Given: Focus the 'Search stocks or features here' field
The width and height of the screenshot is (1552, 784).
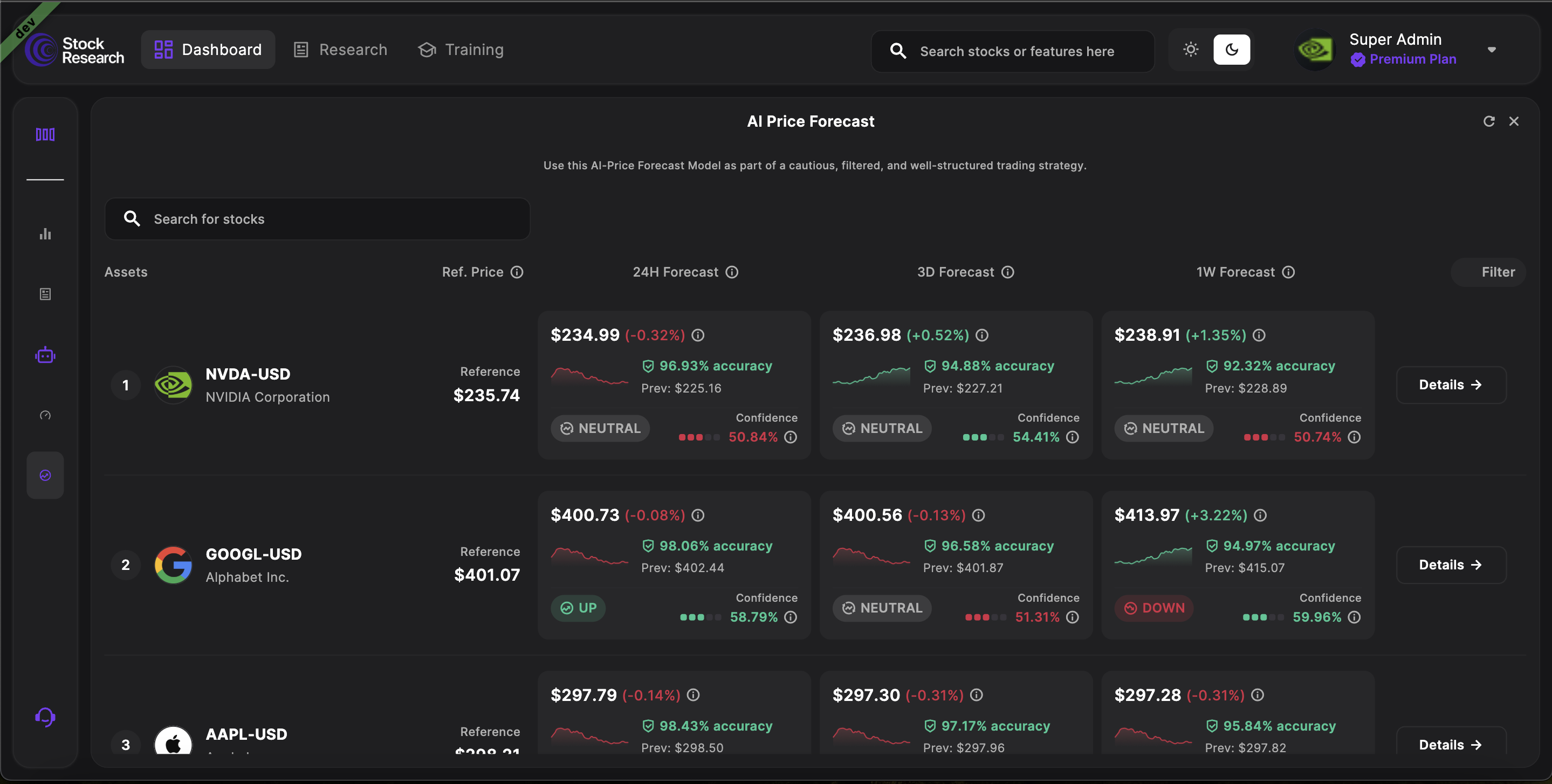Looking at the screenshot, I should click(1012, 51).
